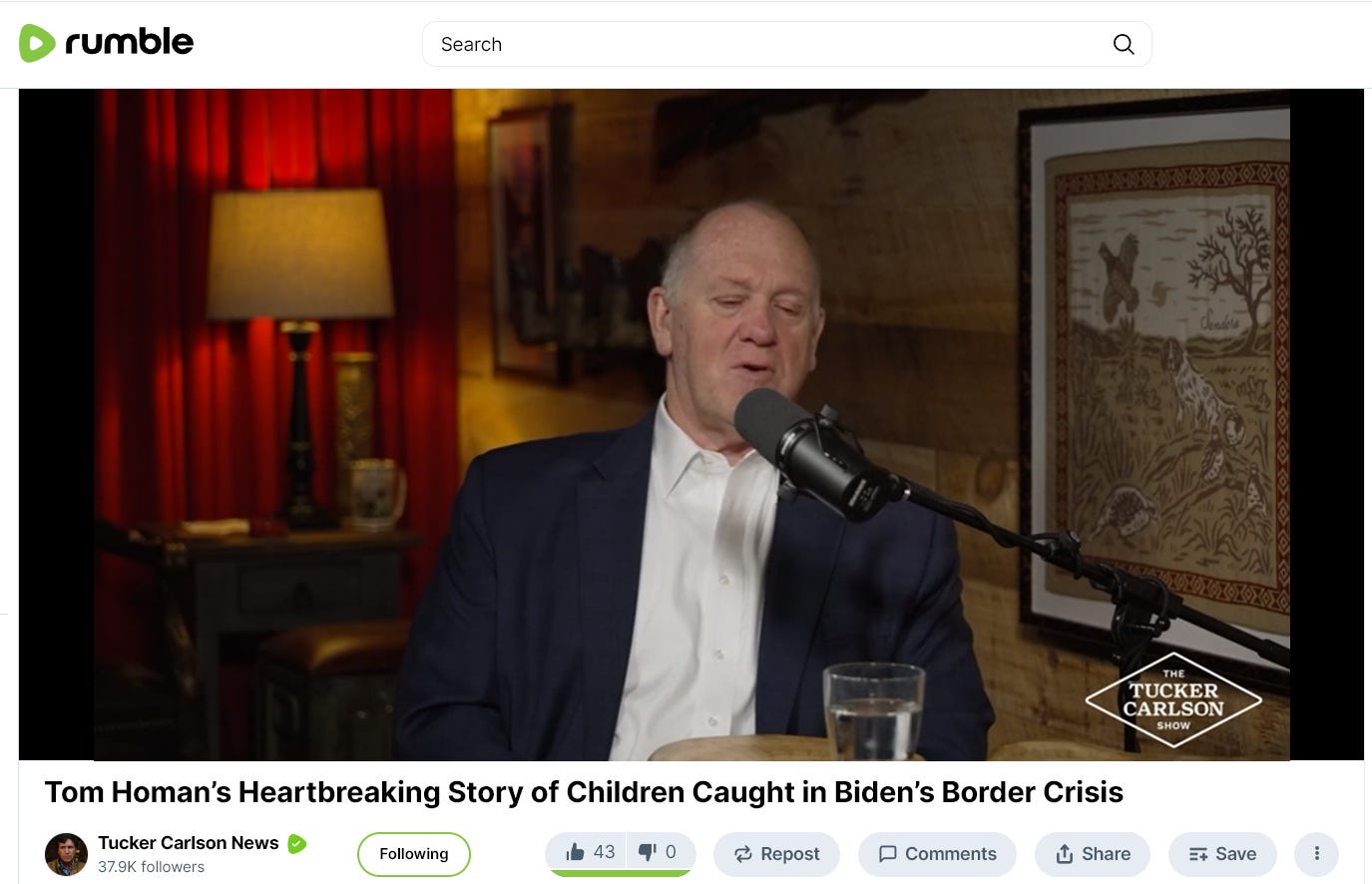Click the Tom Homan video title
1372x884 pixels.
[584, 792]
